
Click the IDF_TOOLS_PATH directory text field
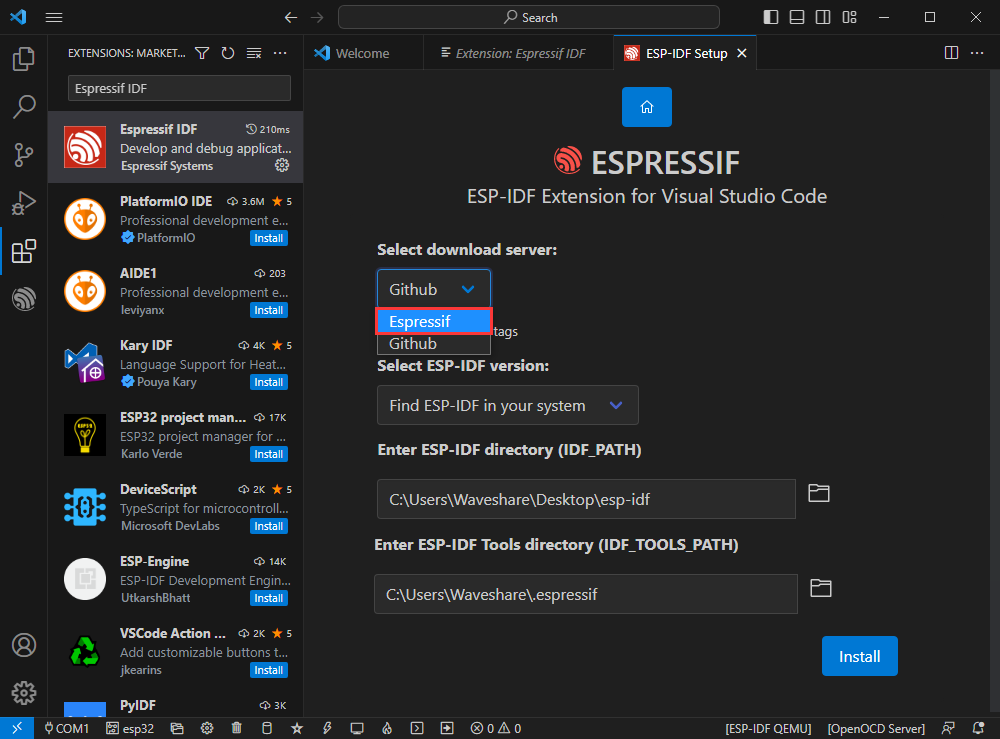point(585,594)
